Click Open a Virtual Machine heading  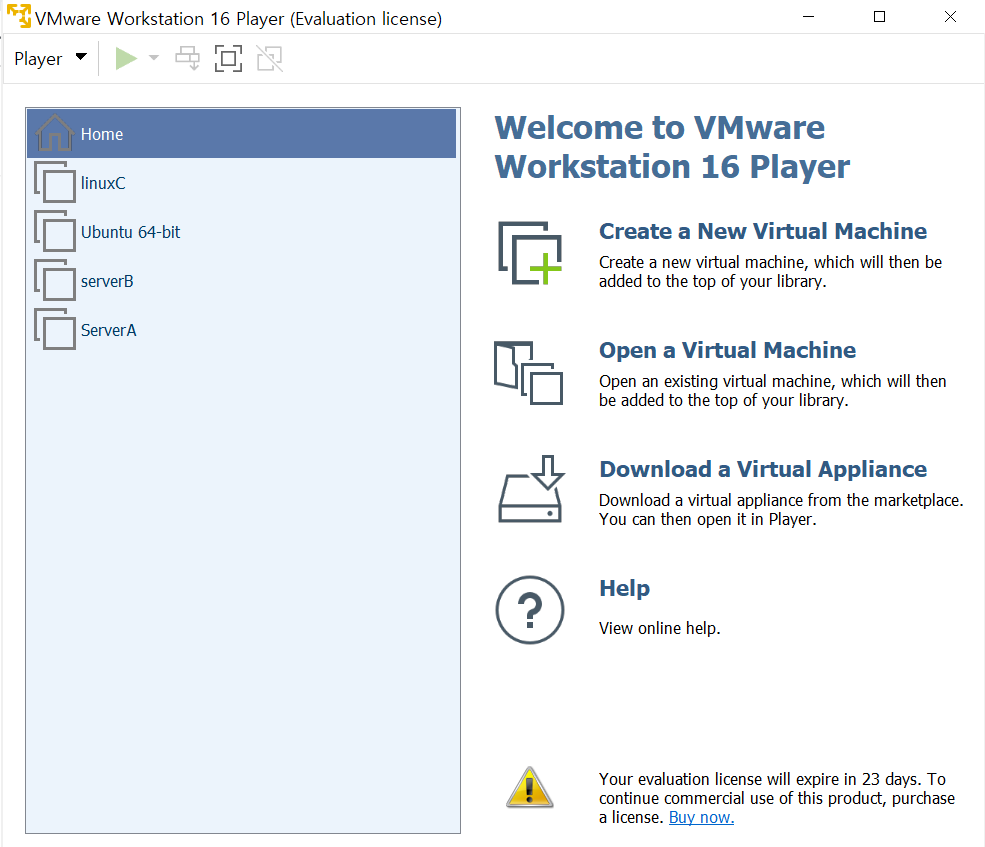(x=727, y=350)
